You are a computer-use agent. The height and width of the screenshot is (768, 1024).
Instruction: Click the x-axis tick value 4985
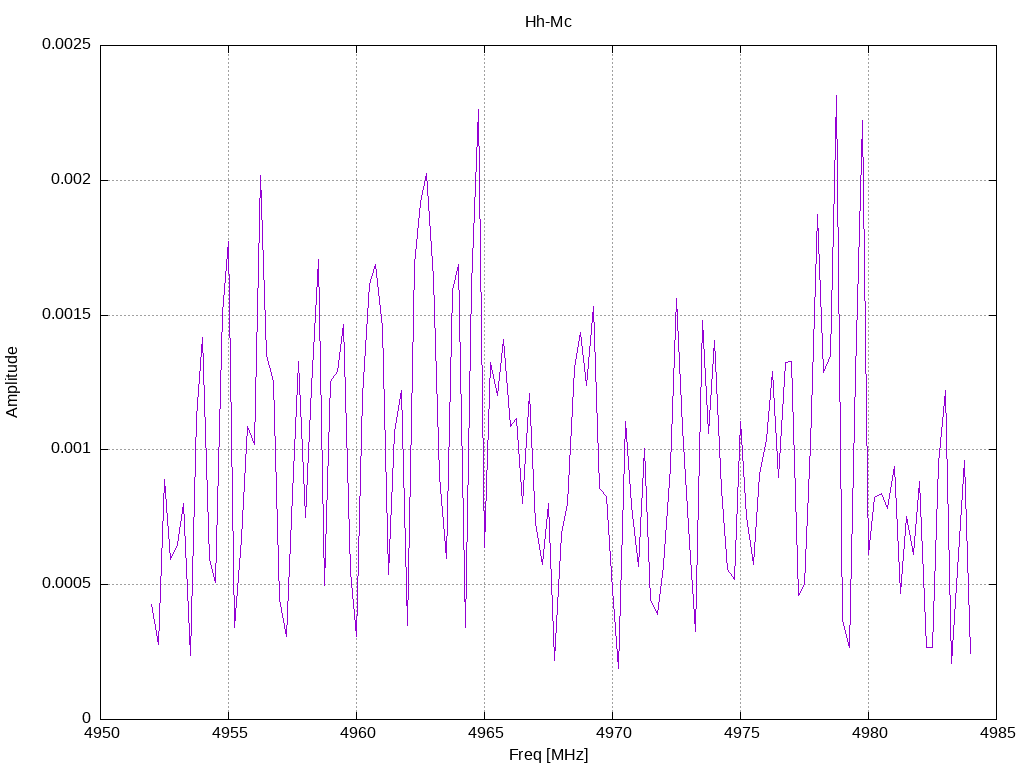click(x=997, y=733)
